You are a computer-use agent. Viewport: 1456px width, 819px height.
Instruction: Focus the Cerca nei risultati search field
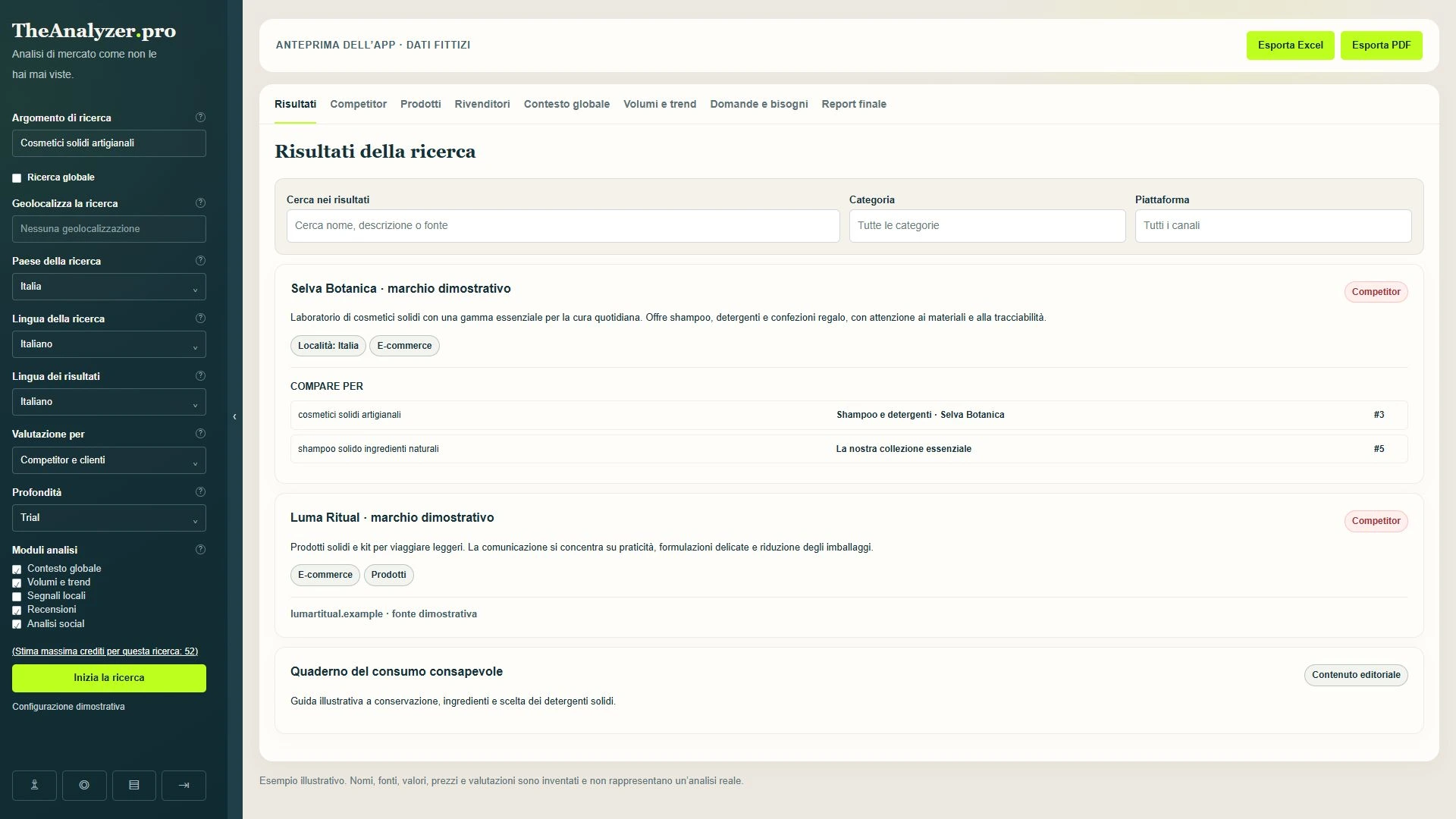[563, 226]
